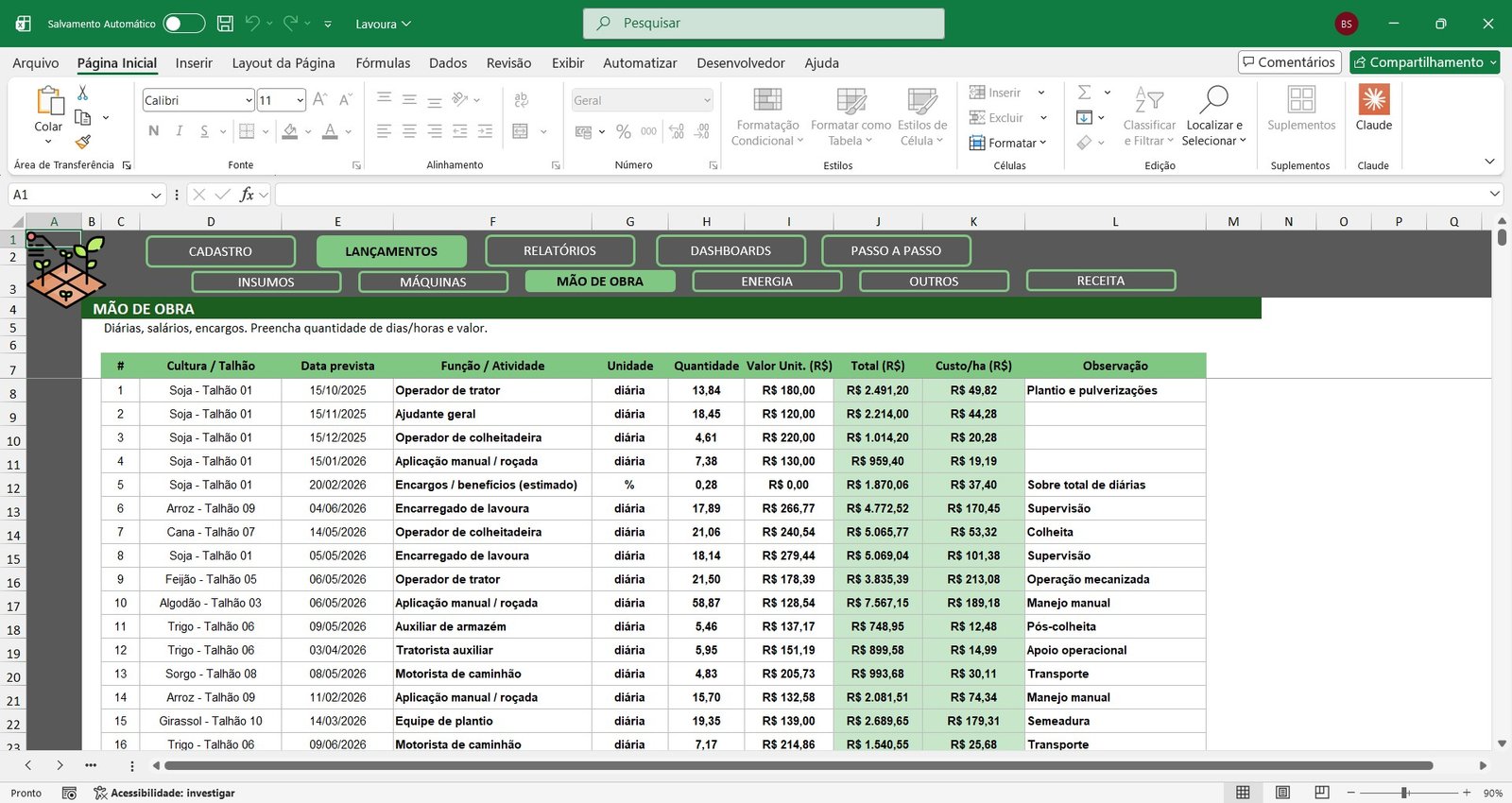Toggle middle vertical alignment

409,99
